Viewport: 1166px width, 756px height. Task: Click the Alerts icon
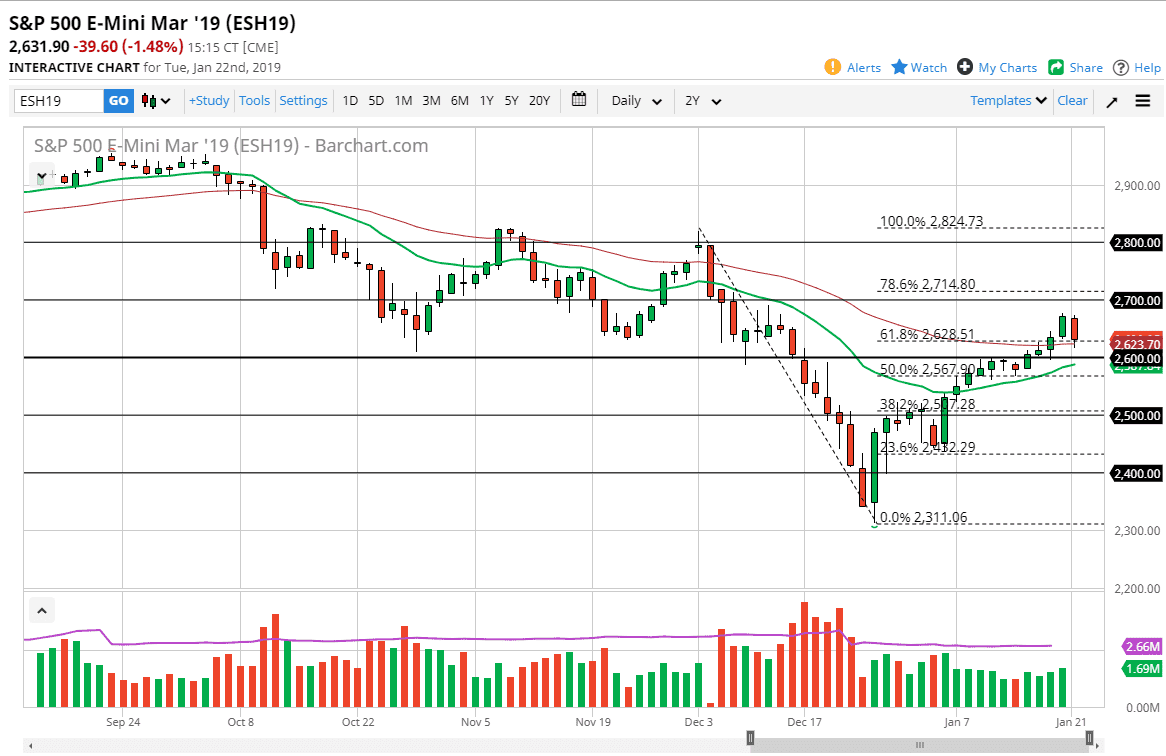tap(832, 67)
